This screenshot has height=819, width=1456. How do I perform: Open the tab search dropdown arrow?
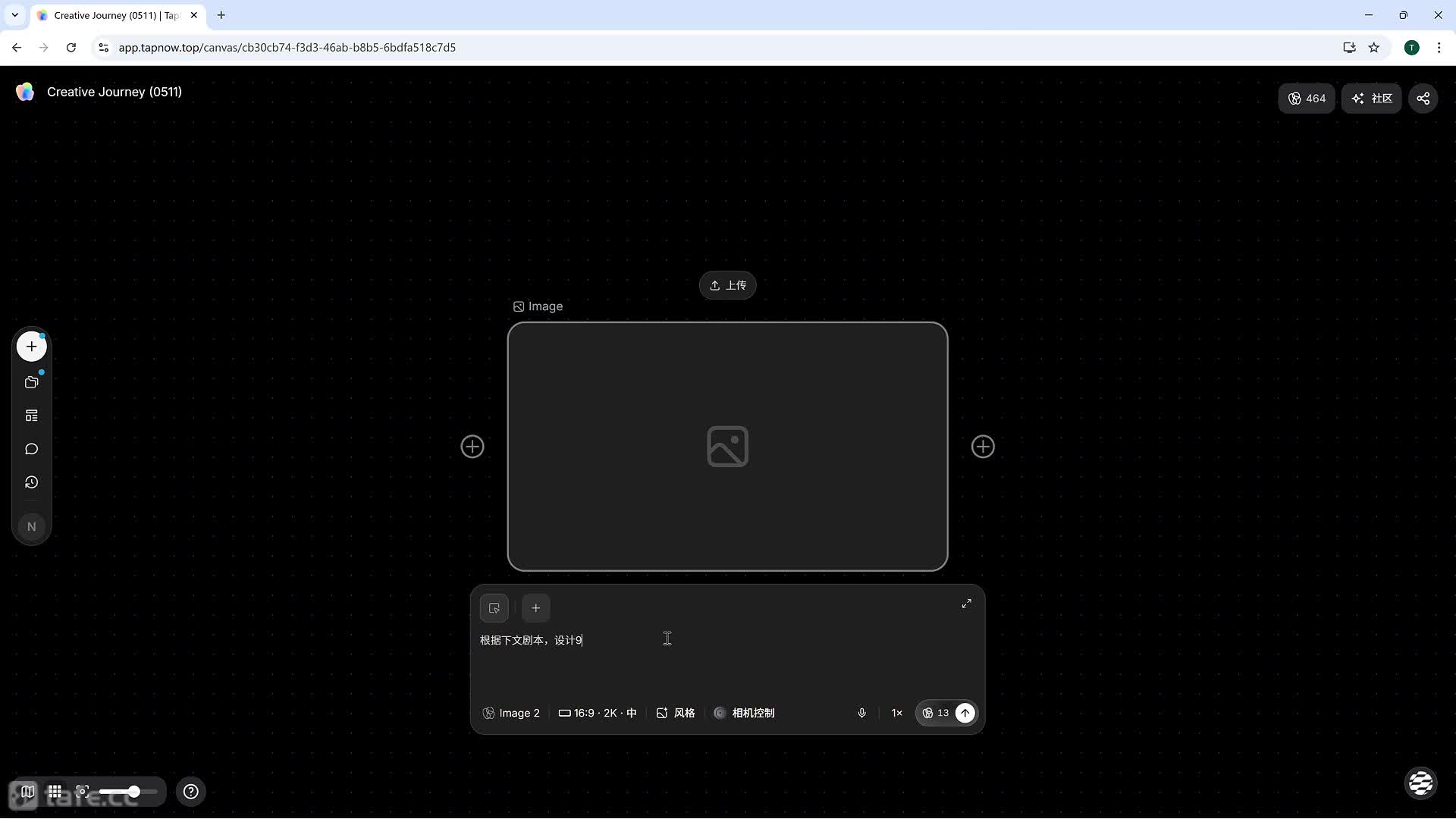[14, 15]
